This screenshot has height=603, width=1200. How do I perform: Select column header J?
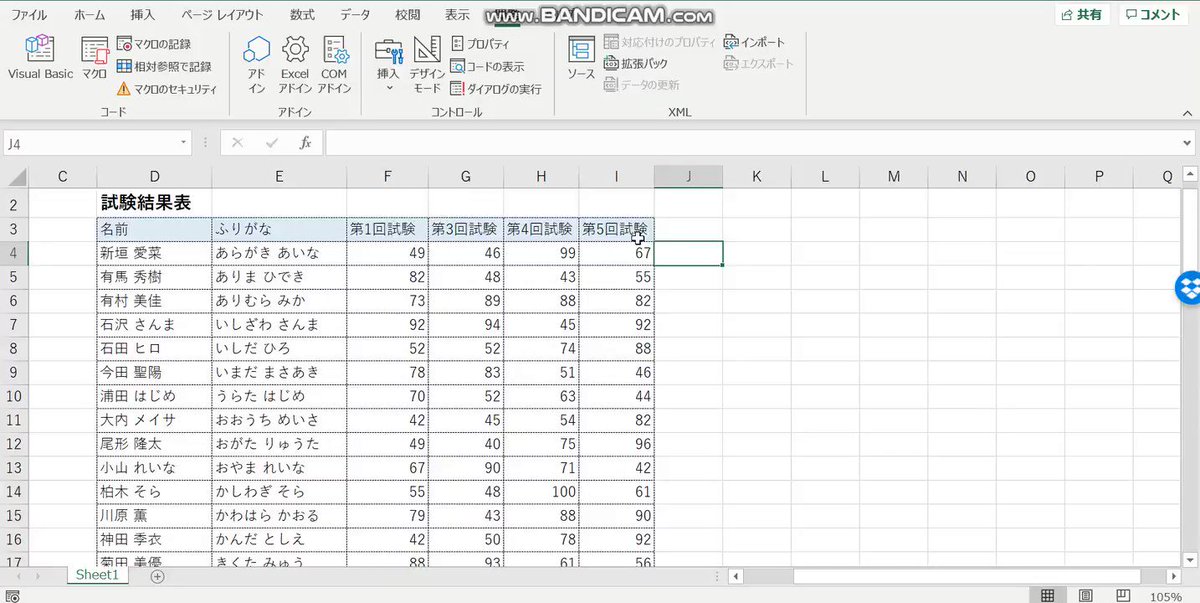(689, 177)
